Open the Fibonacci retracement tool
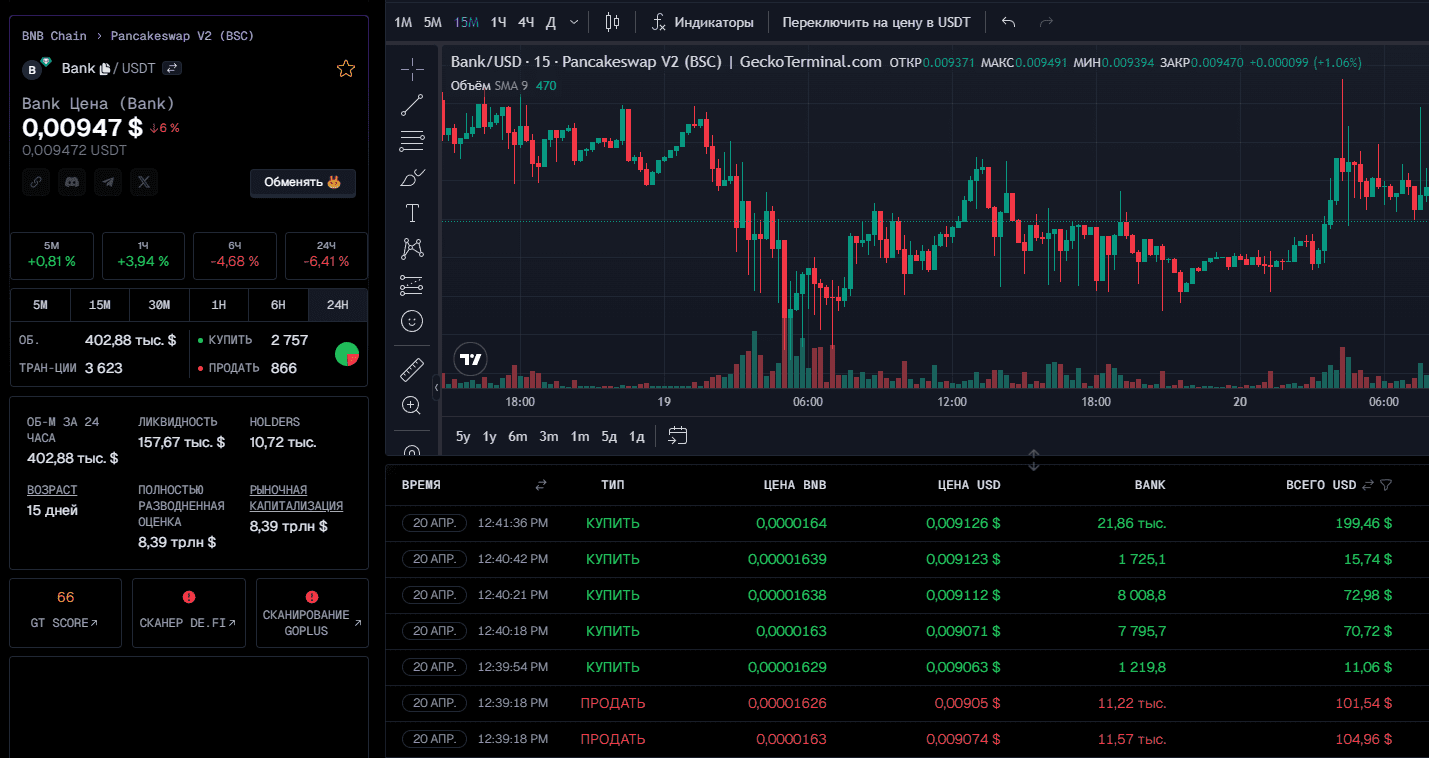1429x758 pixels. [412, 141]
